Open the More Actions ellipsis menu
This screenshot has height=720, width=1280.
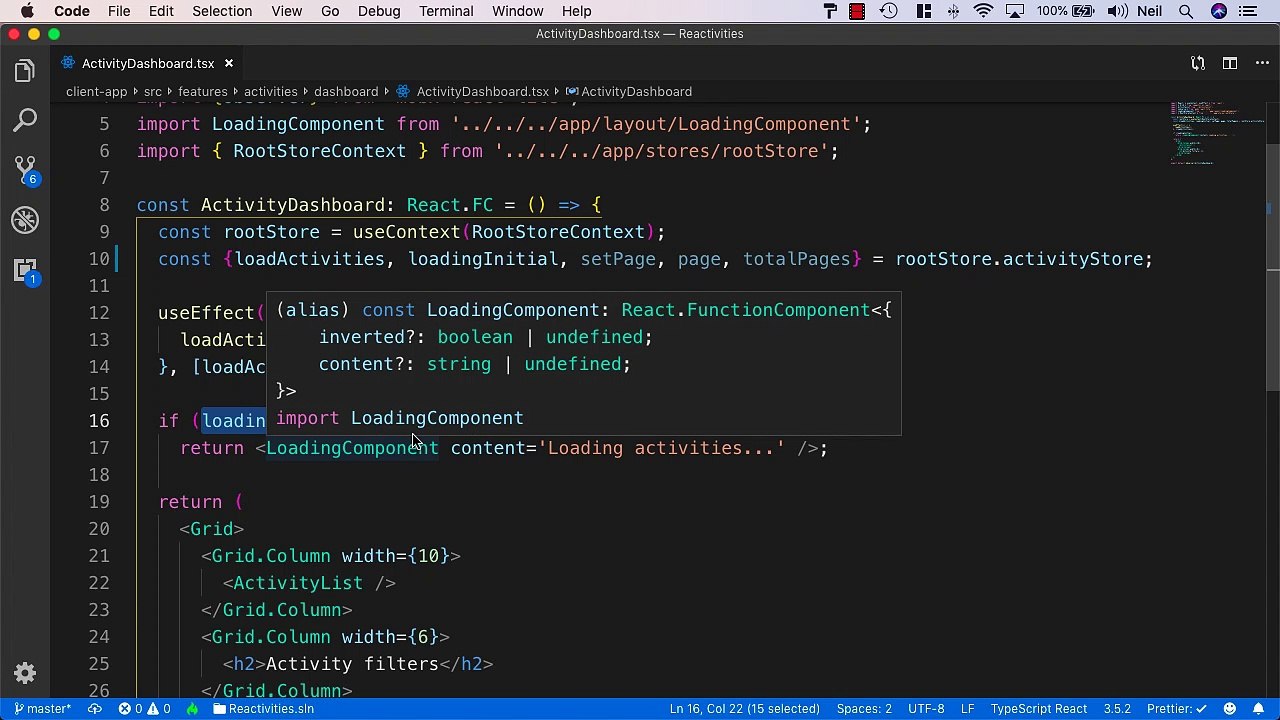(1259, 63)
